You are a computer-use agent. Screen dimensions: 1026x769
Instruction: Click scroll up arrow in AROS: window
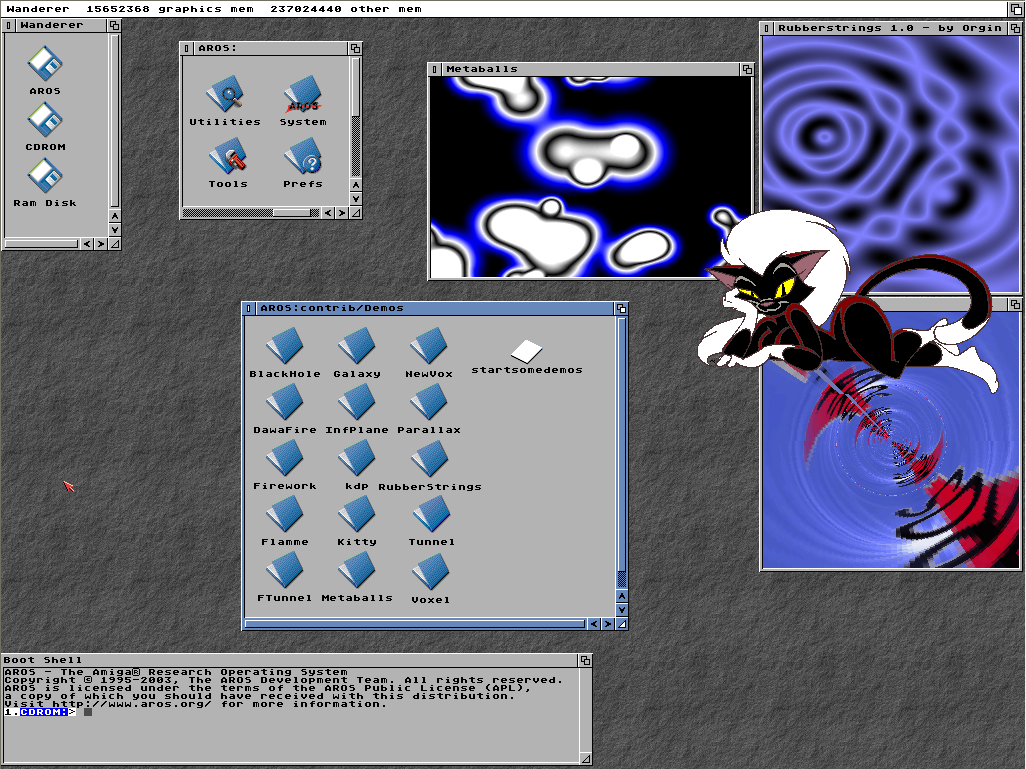coord(355,185)
